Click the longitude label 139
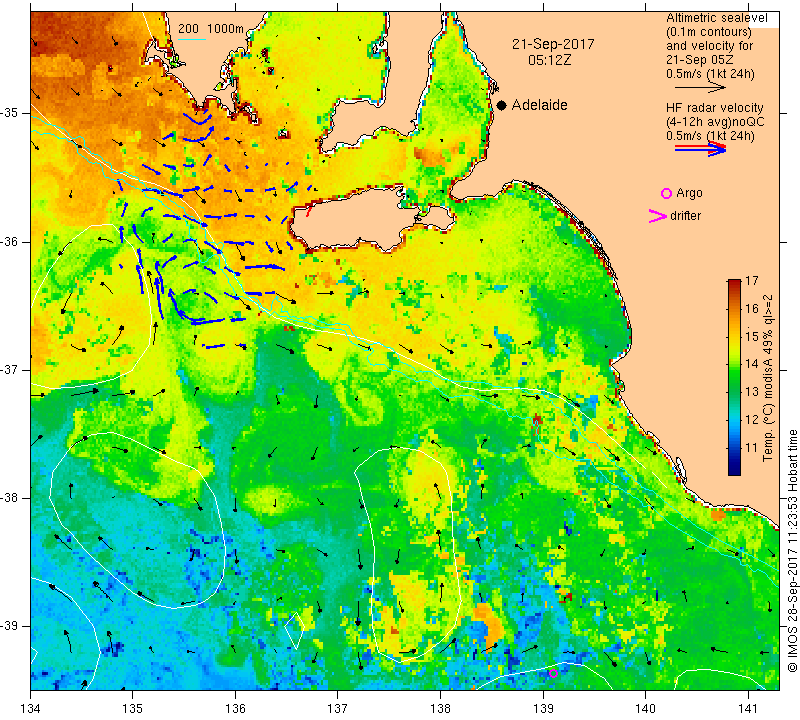800x720 pixels. click(543, 709)
